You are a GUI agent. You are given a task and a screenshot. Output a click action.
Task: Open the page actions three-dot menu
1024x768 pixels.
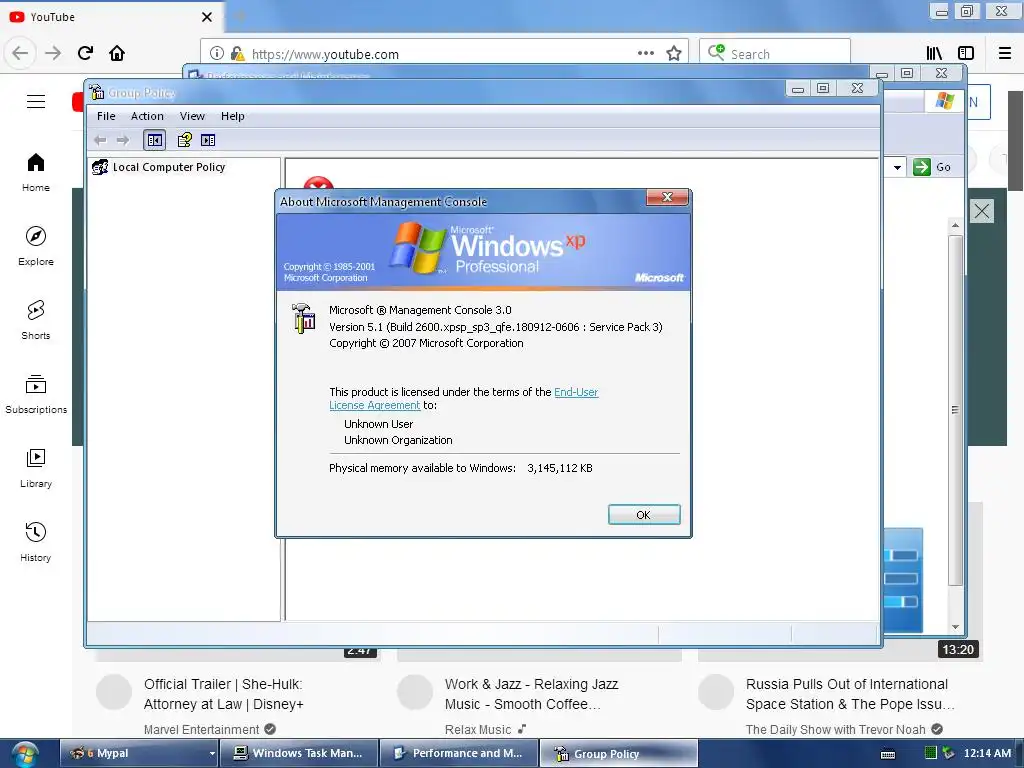645,53
